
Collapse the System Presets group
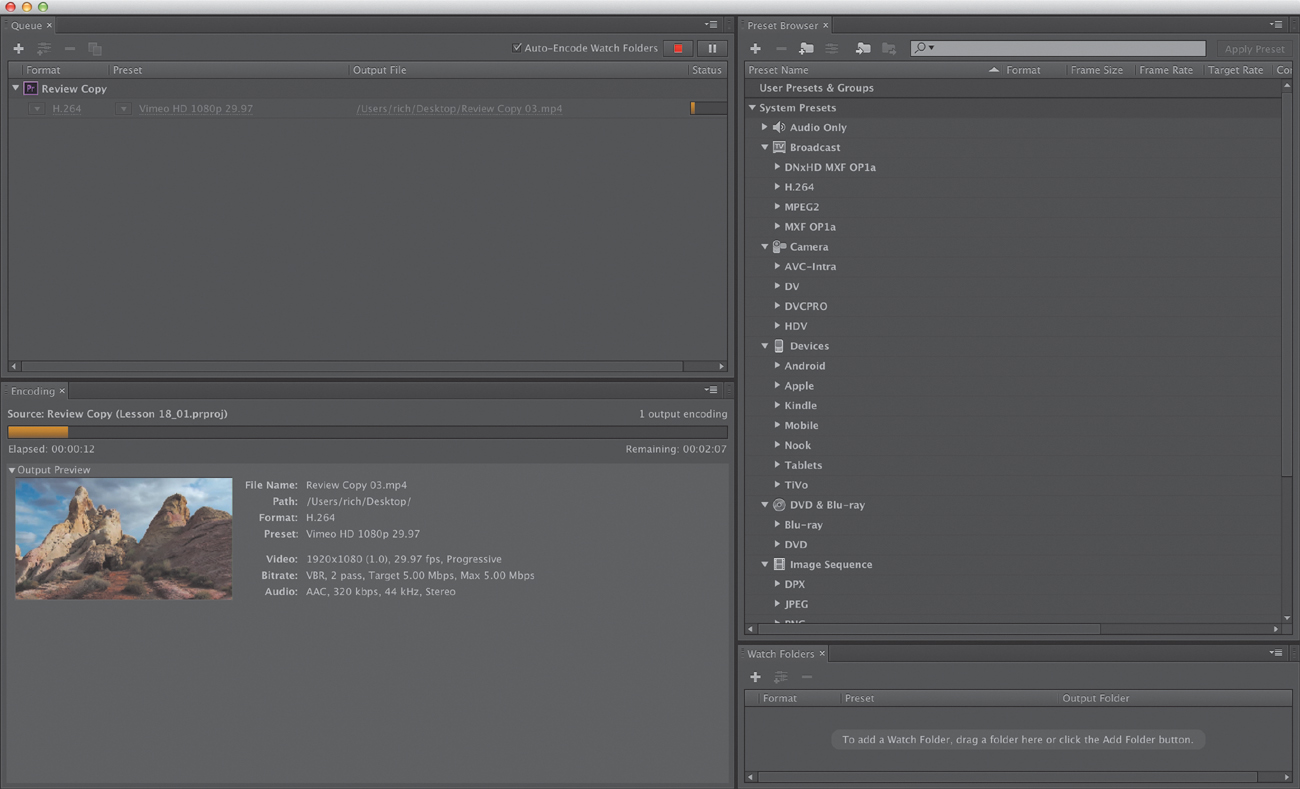tap(752, 108)
